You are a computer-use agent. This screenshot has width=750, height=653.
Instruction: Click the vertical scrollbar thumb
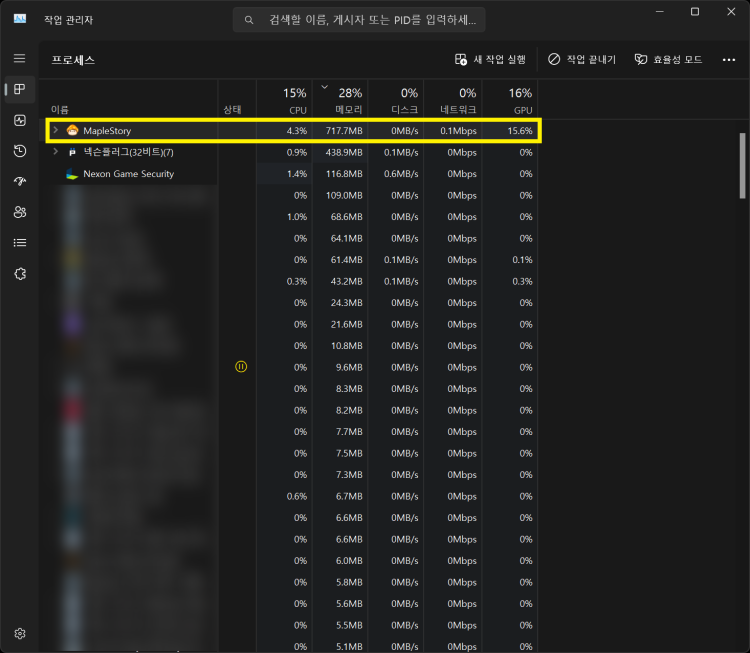(742, 166)
